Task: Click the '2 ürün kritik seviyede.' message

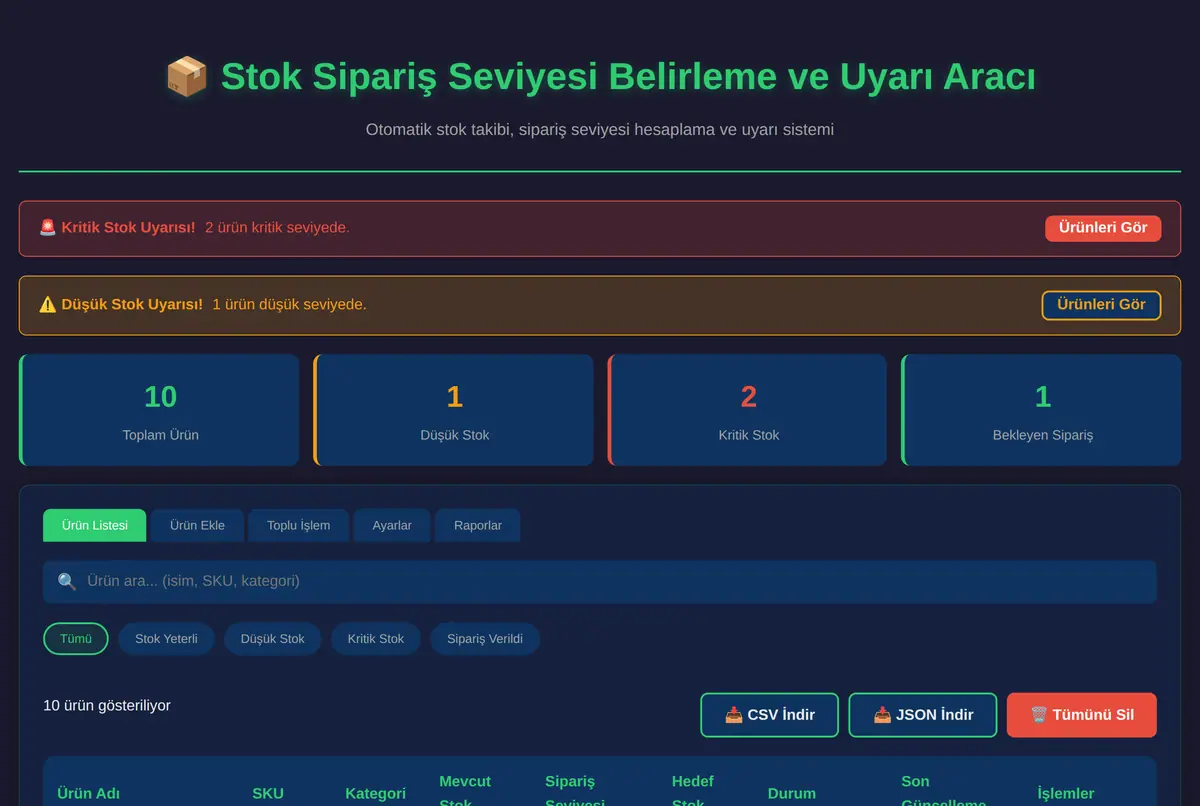Action: tap(277, 228)
